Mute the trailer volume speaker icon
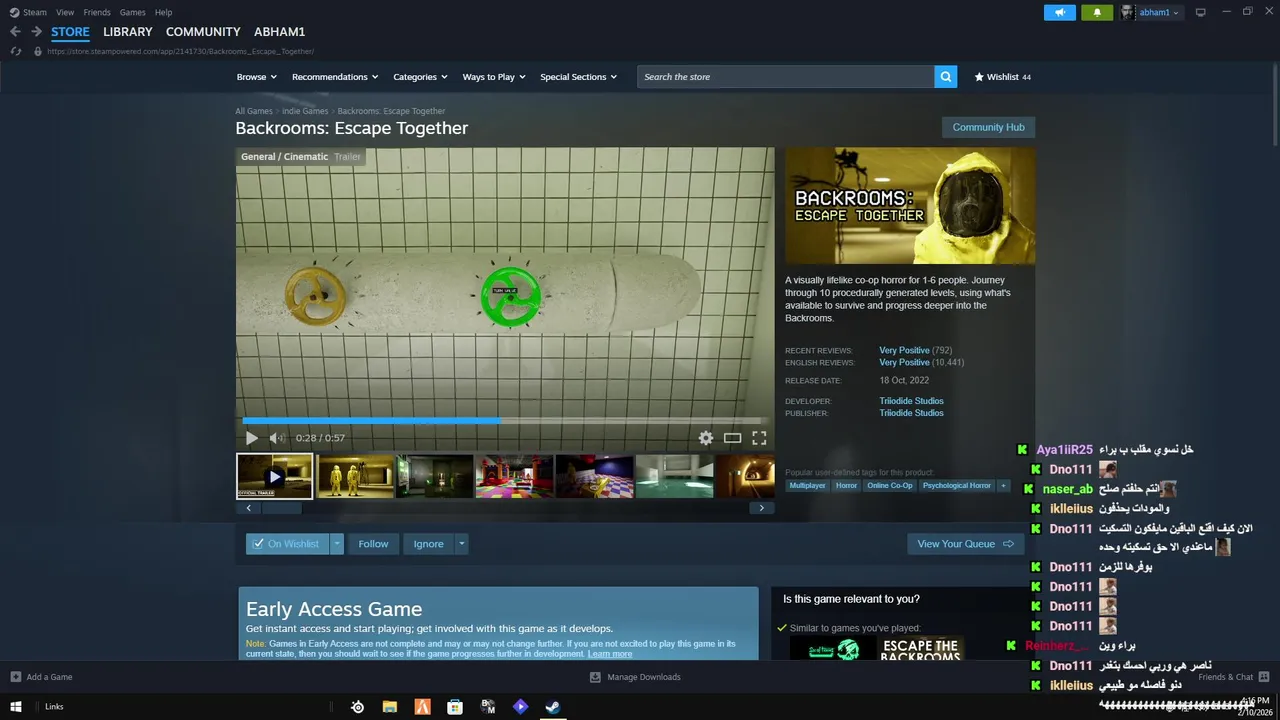Screen dimensions: 1280x720 (277, 438)
